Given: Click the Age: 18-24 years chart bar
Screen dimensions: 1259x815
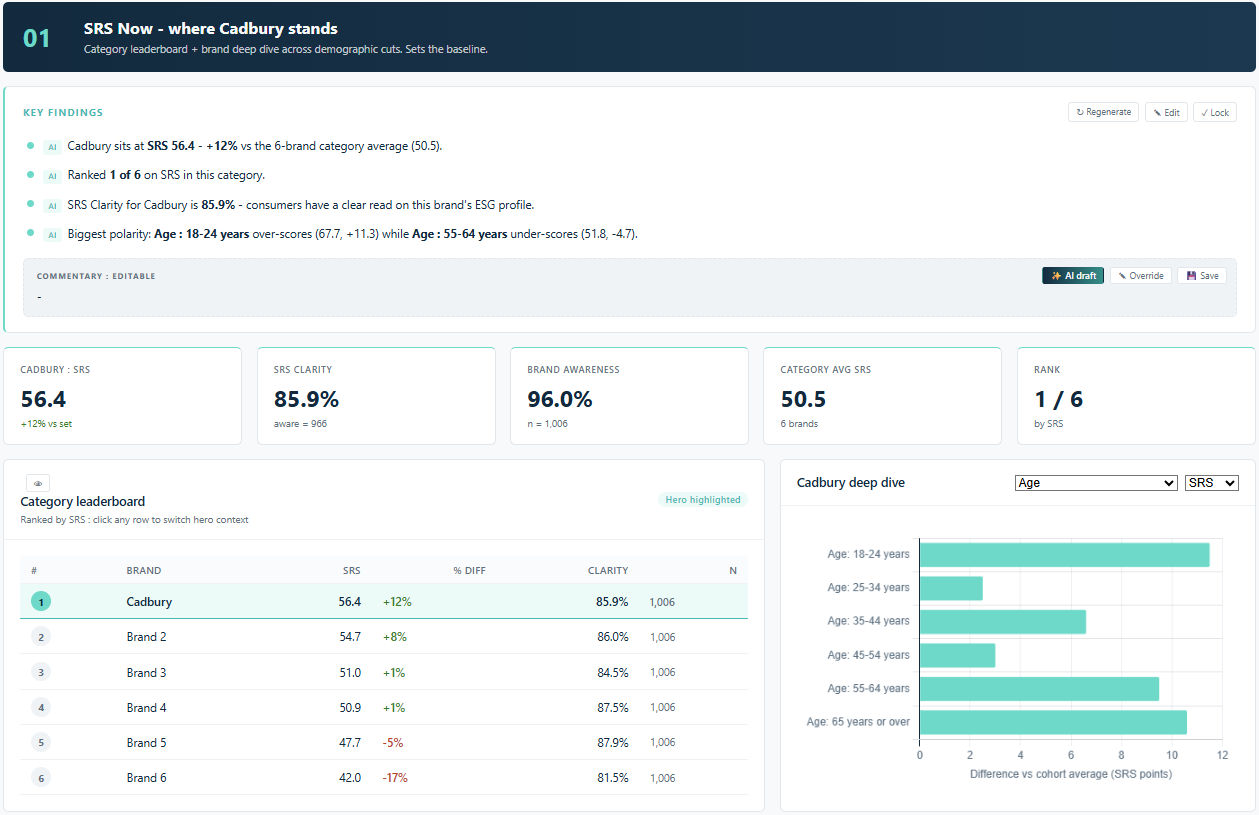Looking at the screenshot, I should point(1064,555).
